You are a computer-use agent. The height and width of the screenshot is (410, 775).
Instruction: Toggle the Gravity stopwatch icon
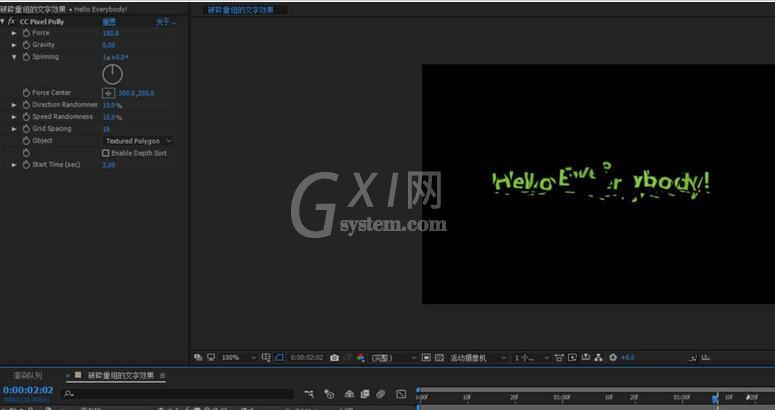tap(27, 45)
